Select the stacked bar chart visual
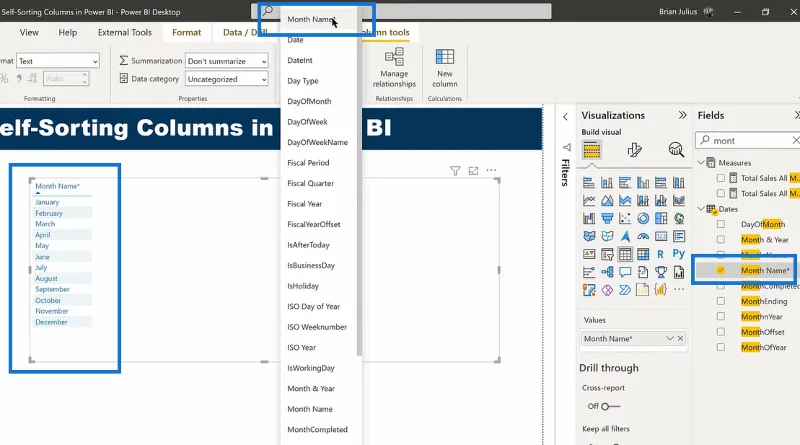The height and width of the screenshot is (445, 800). click(589, 183)
